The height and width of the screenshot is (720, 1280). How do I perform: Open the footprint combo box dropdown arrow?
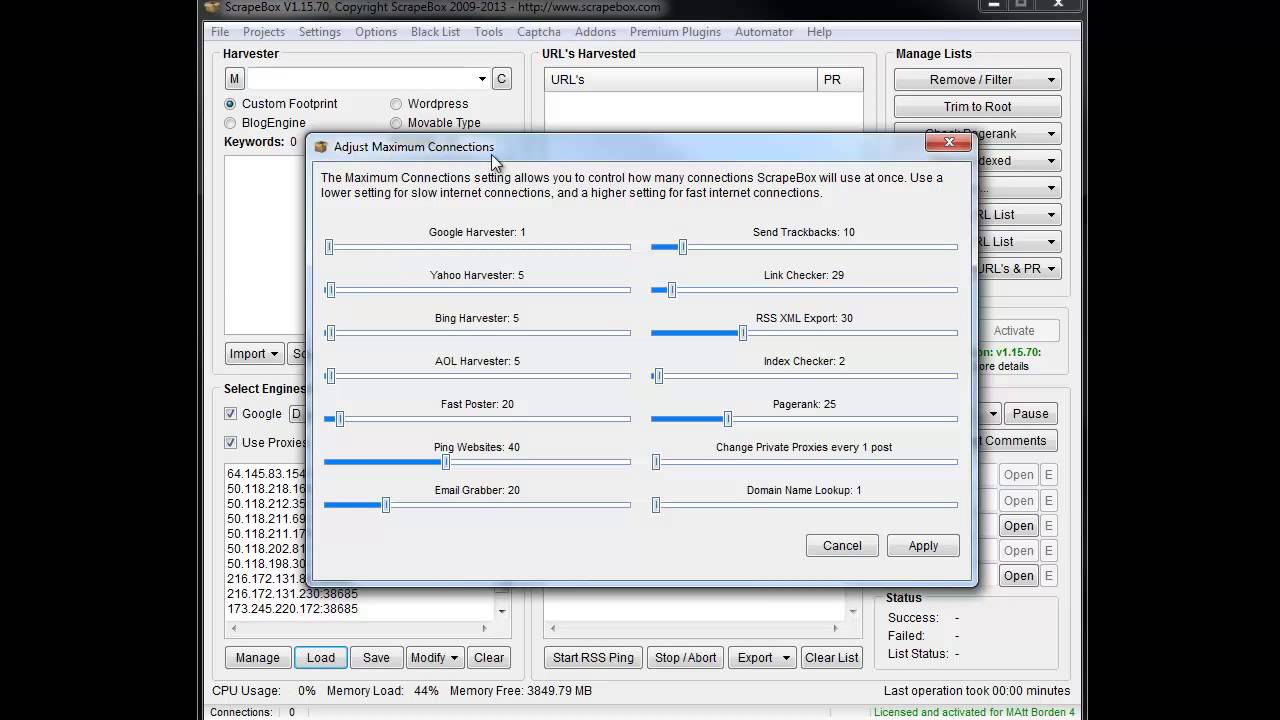click(x=482, y=79)
